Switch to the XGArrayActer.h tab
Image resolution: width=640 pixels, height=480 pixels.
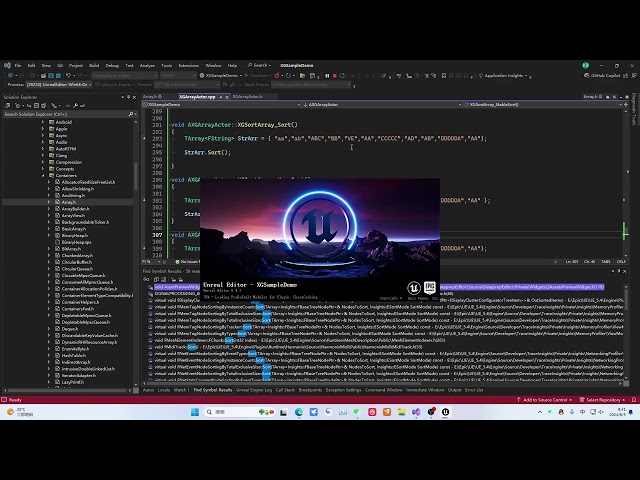[248, 97]
